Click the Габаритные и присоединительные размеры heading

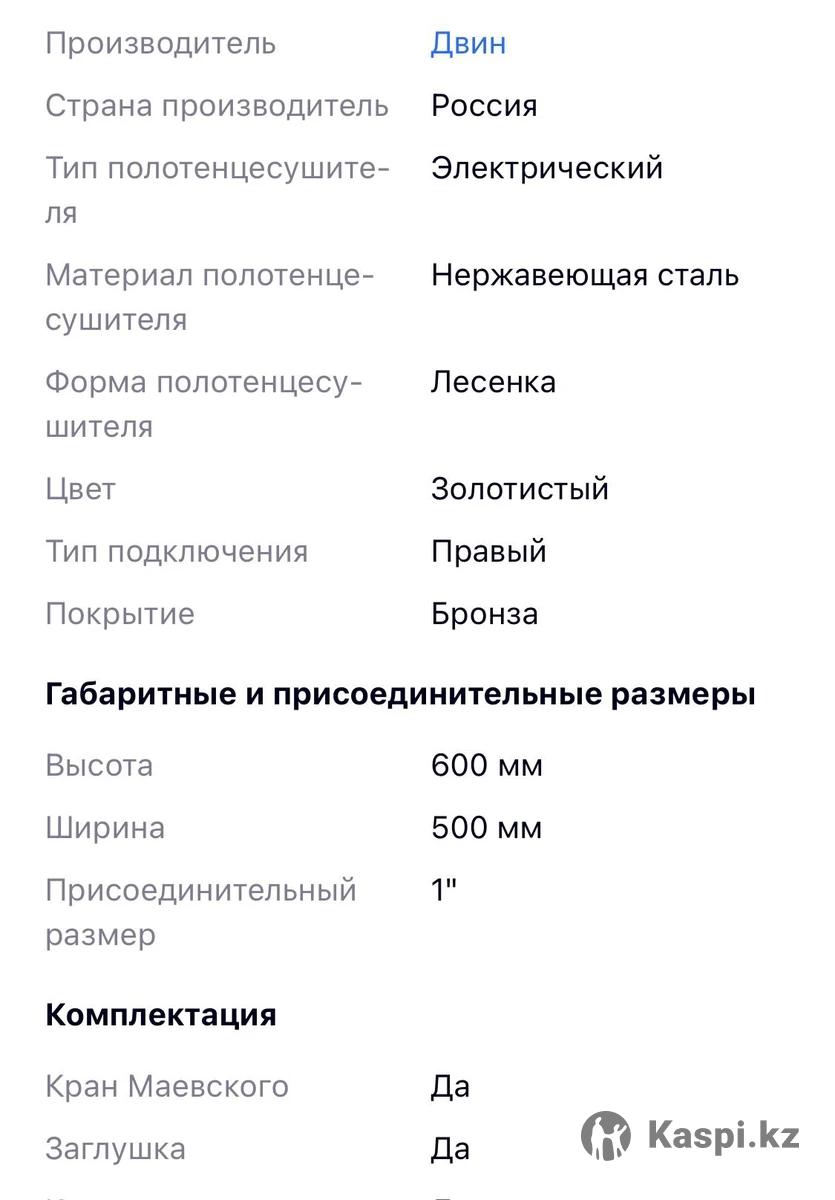click(400, 694)
